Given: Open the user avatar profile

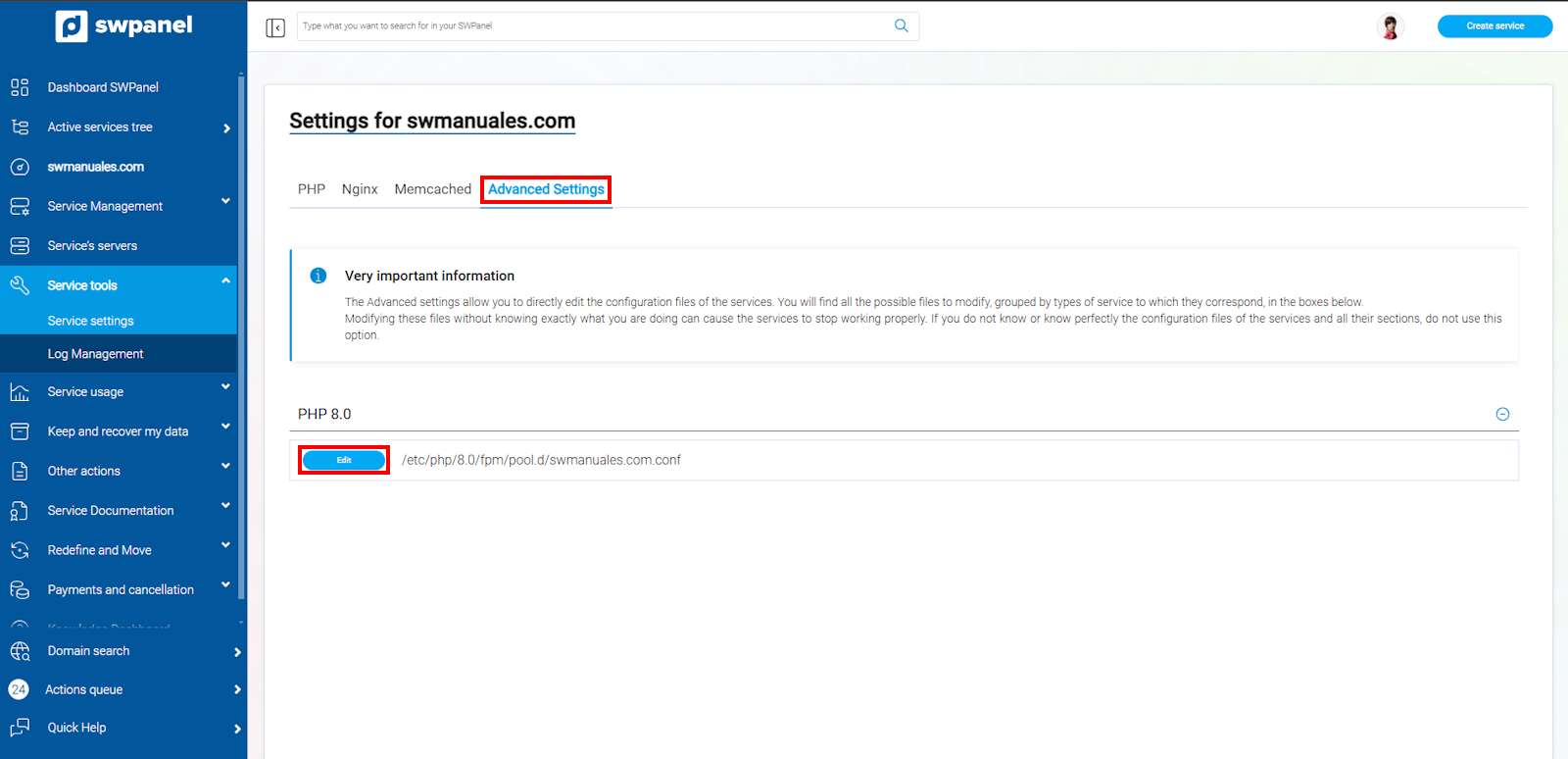Looking at the screenshot, I should pyautogui.click(x=1390, y=26).
